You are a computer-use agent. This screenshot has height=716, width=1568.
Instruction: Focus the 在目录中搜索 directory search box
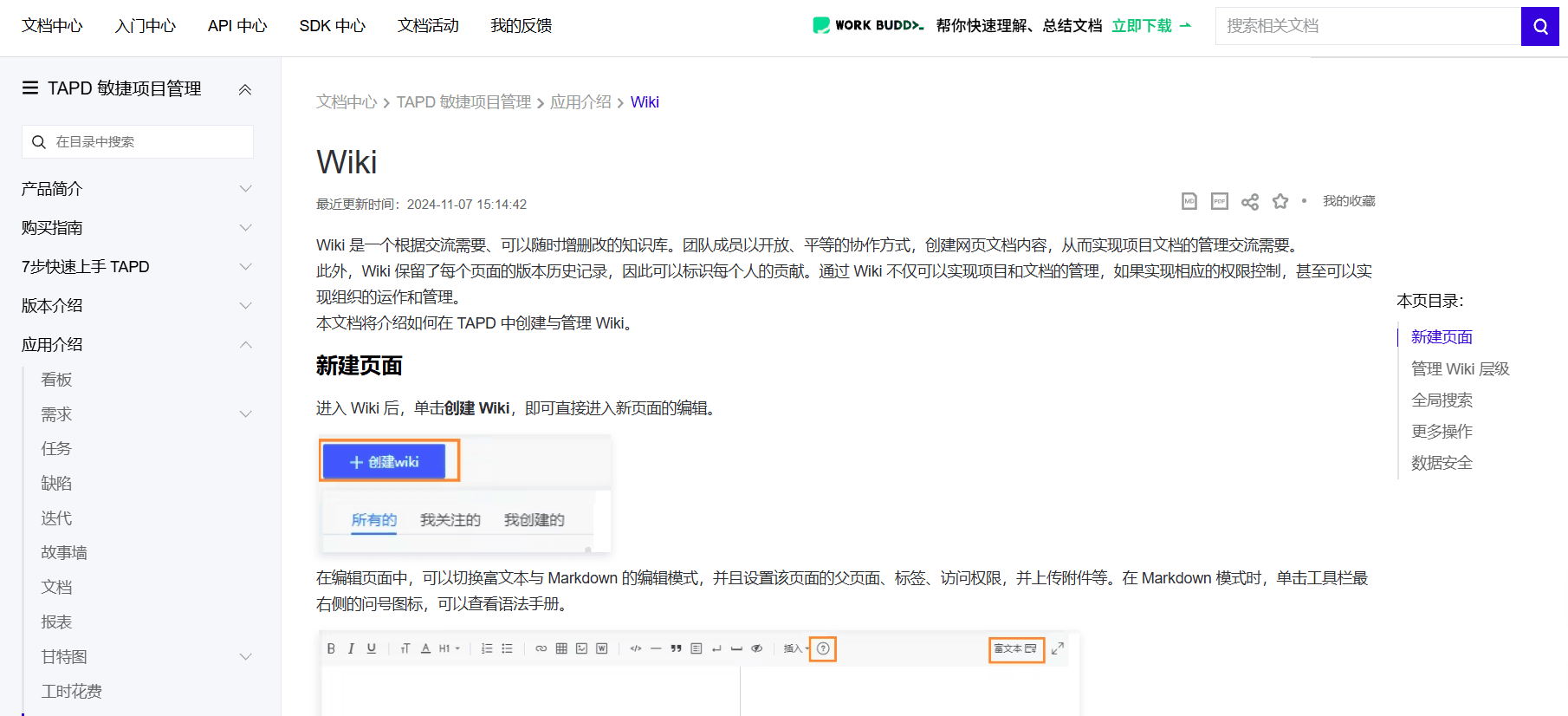(x=138, y=141)
